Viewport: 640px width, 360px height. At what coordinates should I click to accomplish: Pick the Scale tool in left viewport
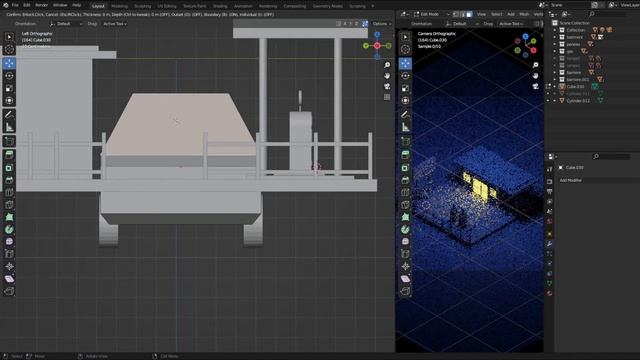pos(9,88)
